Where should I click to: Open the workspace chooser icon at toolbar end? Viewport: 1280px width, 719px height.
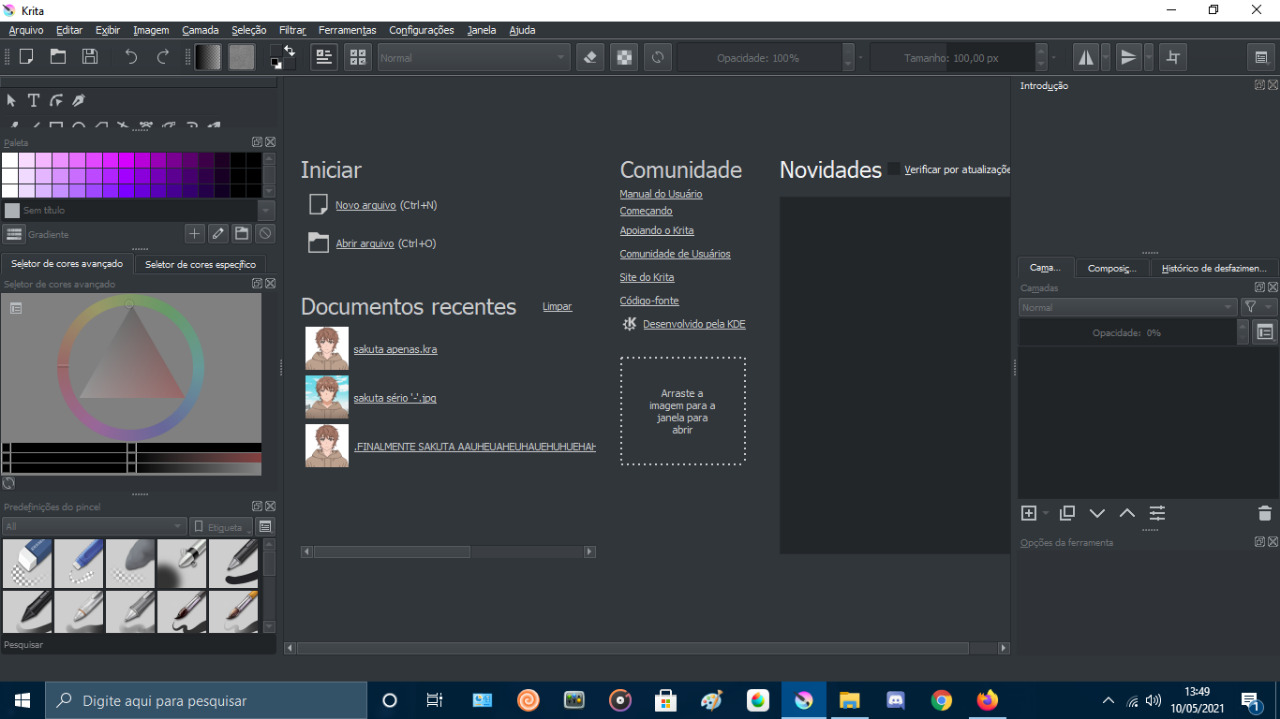(x=1261, y=57)
